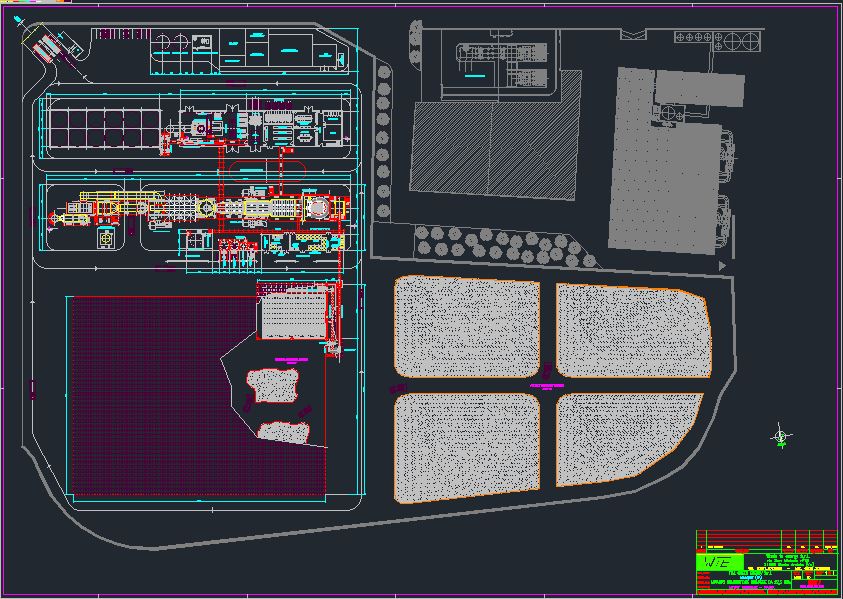This screenshot has width=843, height=599.
Task: Click the twelve-cell rectangular grid structure
Action: (x=103, y=127)
